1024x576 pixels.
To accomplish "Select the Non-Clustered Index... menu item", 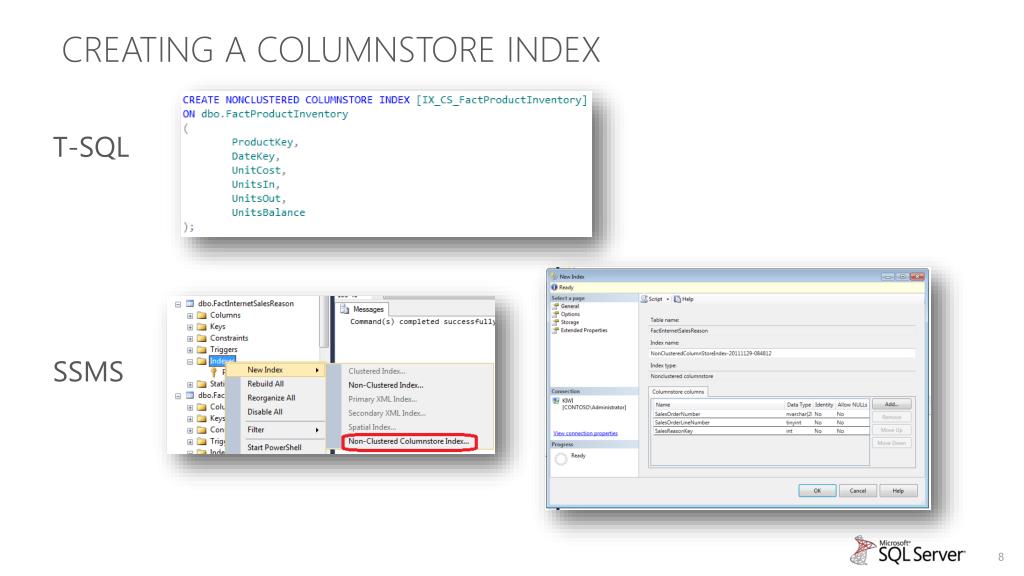I will click(386, 385).
